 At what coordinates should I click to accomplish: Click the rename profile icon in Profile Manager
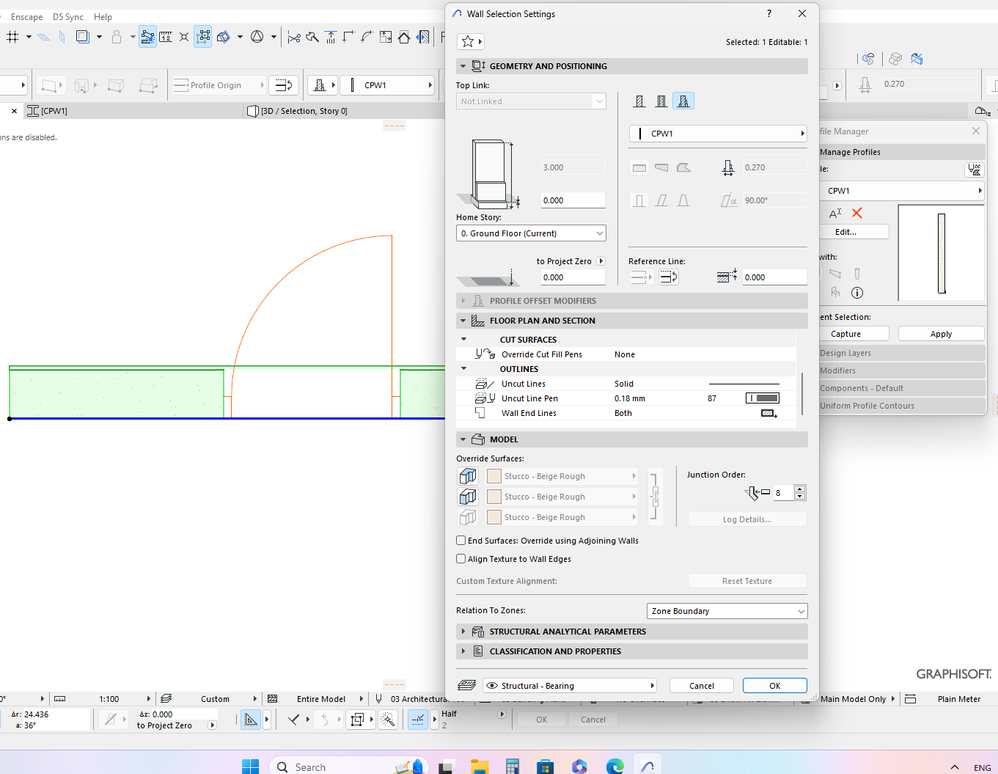835,213
